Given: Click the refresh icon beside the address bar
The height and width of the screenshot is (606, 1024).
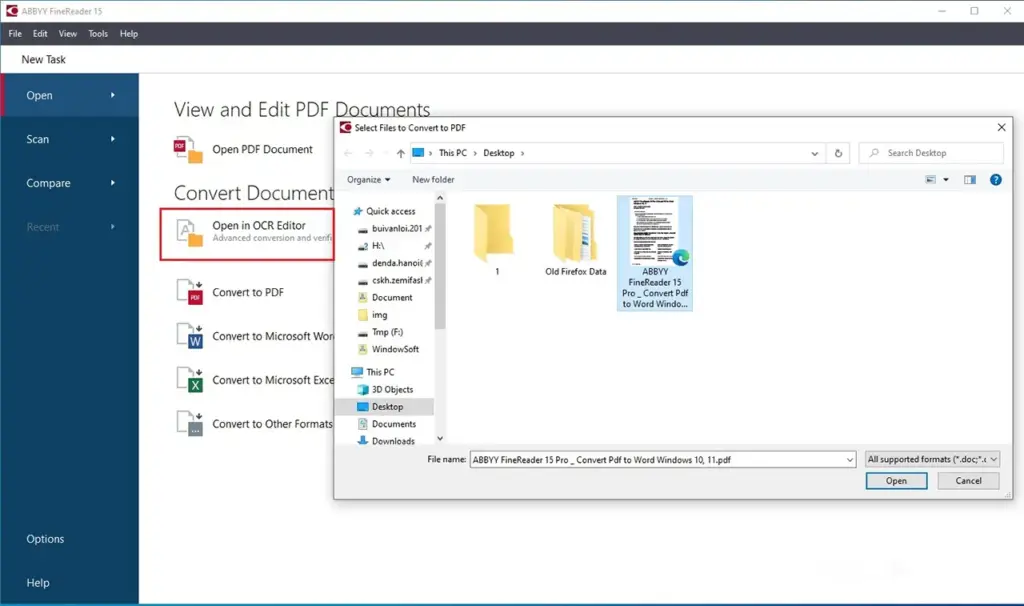Looking at the screenshot, I should [837, 152].
